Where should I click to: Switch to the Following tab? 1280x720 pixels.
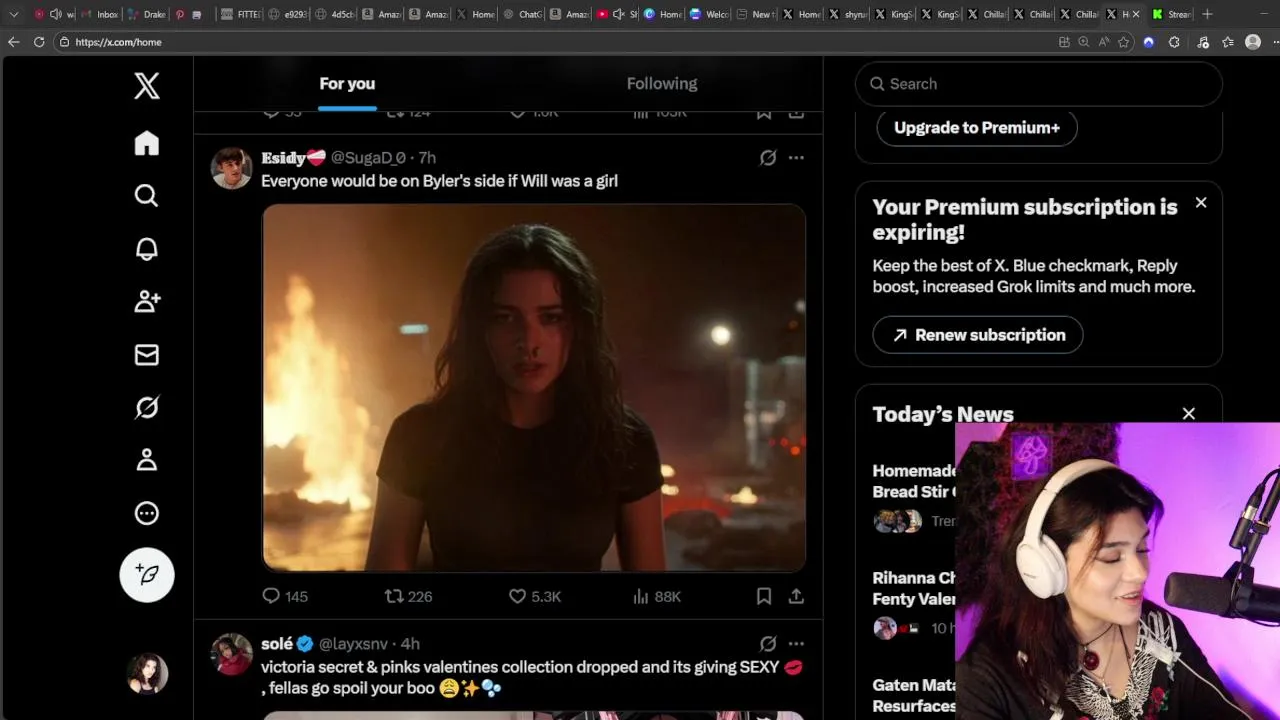tap(662, 84)
